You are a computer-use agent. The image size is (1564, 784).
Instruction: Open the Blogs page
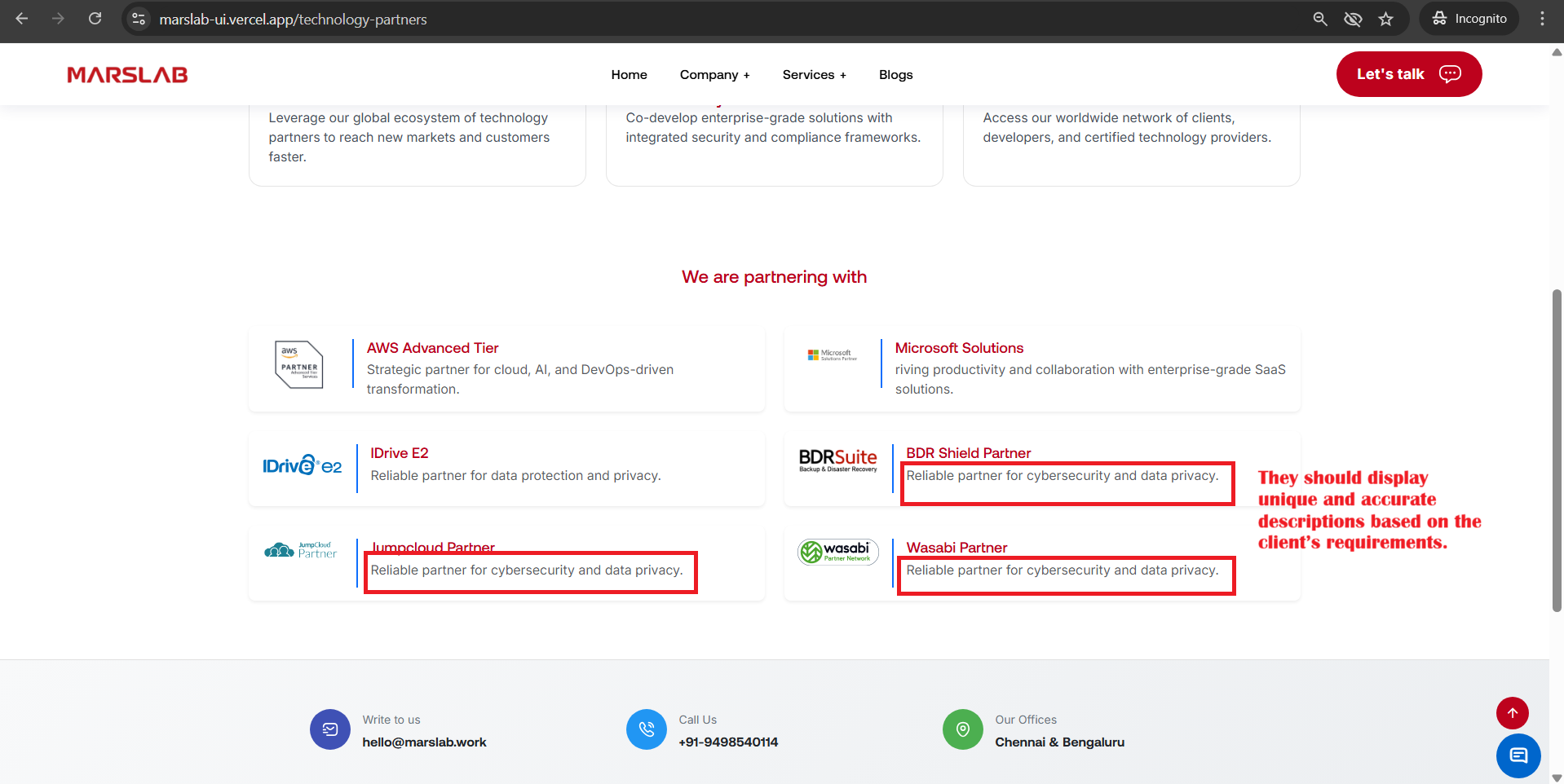(895, 75)
